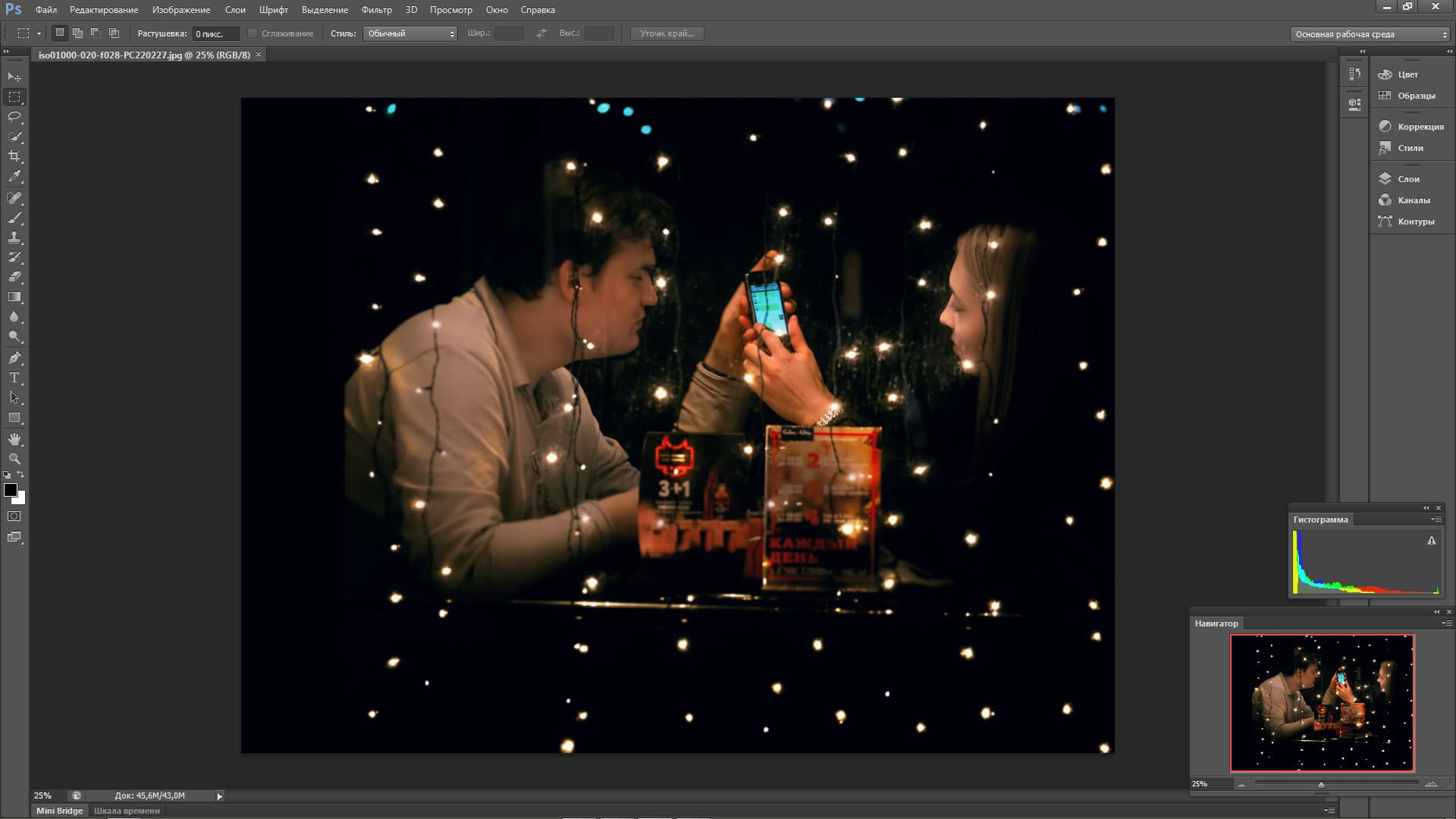This screenshot has height=819, width=1456.
Task: Select the Crop tool
Action: (x=14, y=156)
